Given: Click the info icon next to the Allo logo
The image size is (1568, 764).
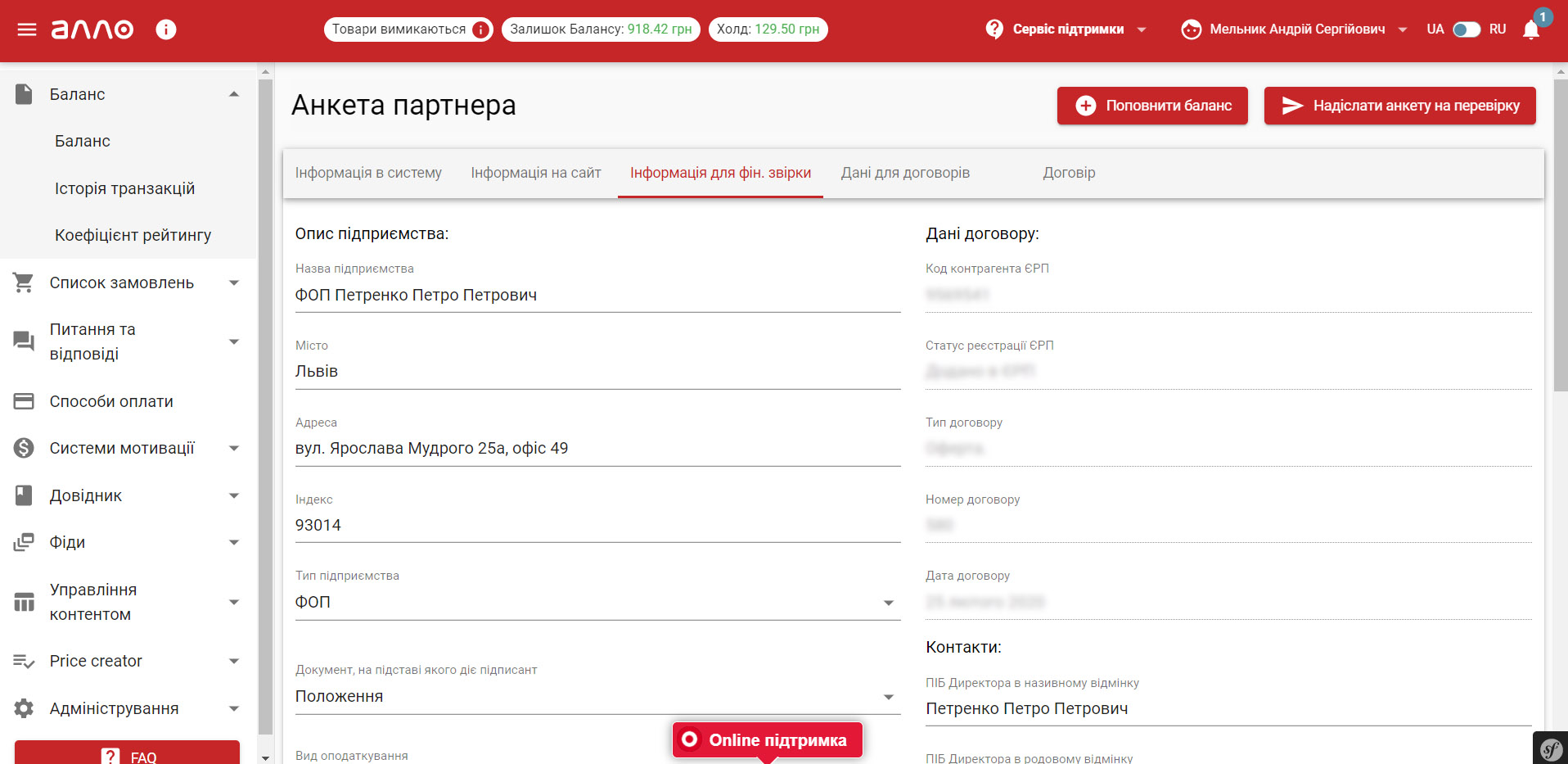Looking at the screenshot, I should 166,29.
